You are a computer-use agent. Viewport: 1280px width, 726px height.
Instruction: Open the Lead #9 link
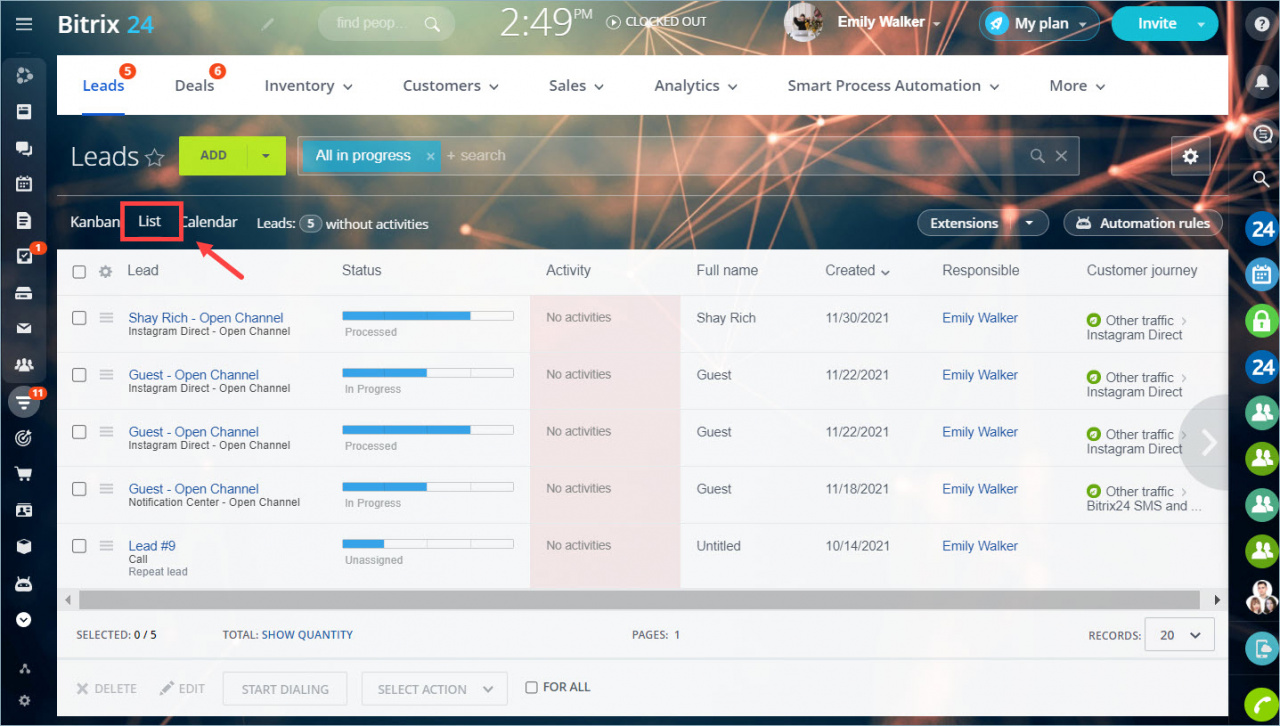pos(152,546)
